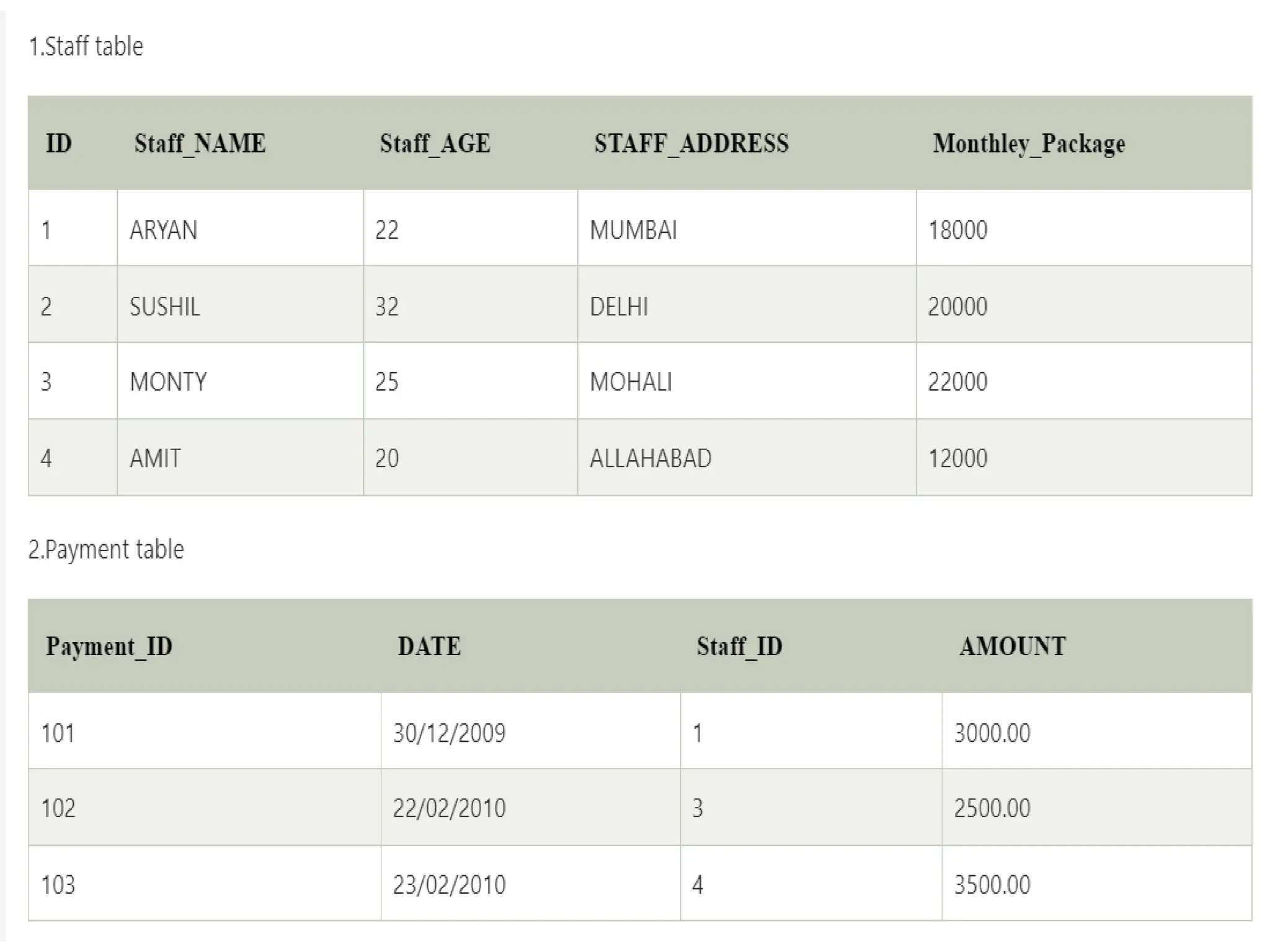Click the STAFF_ADDRESS column header
Image resolution: width=1270 pixels, height=952 pixels.
click(691, 143)
